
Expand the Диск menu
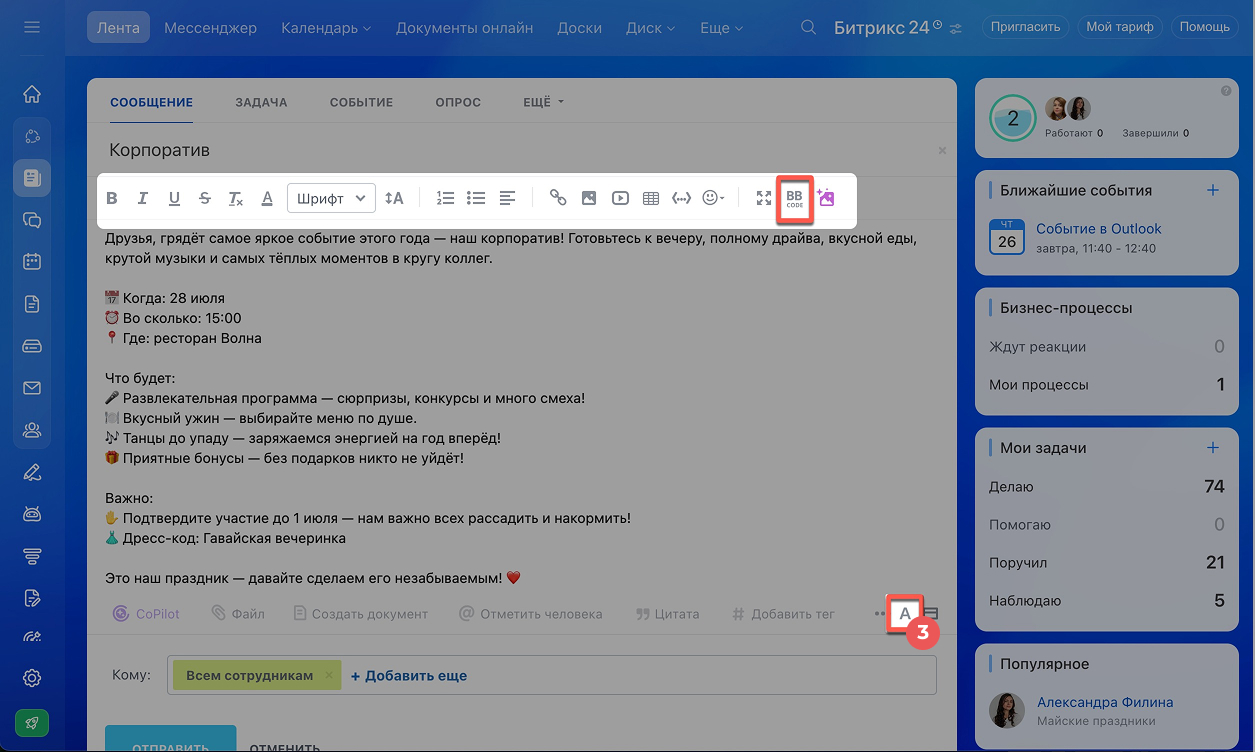coord(651,27)
